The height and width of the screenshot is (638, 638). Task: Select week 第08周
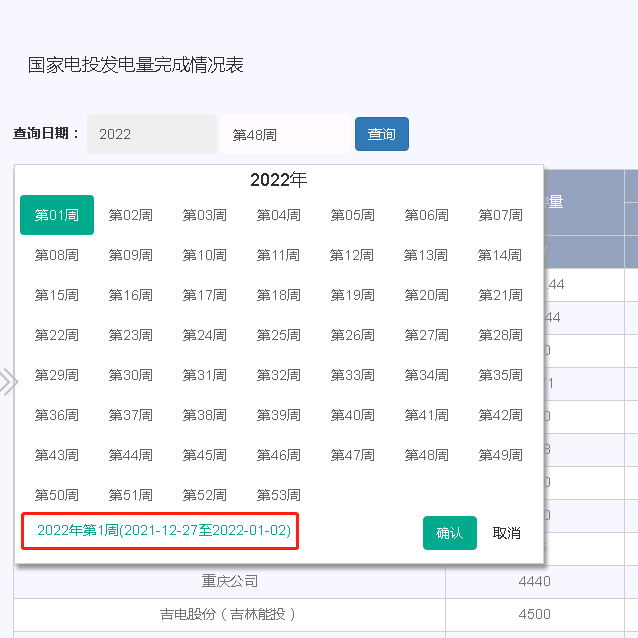57,255
